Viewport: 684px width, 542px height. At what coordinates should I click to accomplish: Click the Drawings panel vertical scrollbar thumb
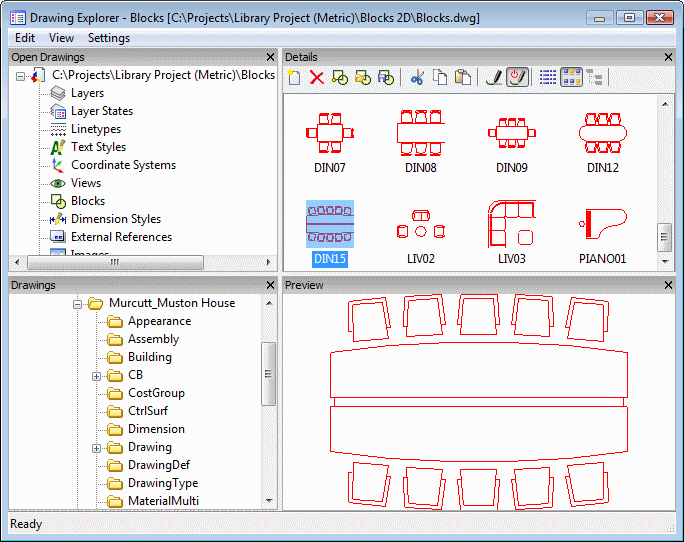(268, 374)
